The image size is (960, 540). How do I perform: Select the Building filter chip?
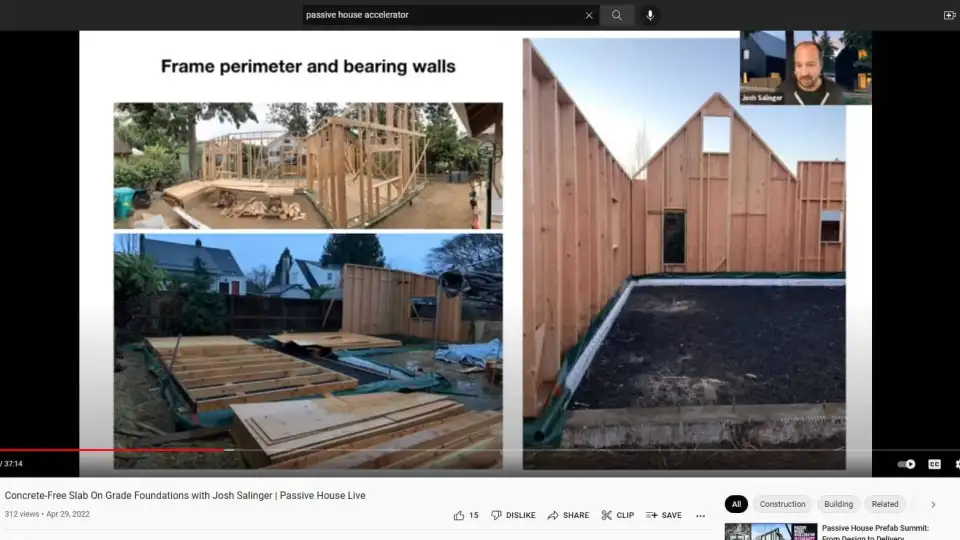(838, 504)
